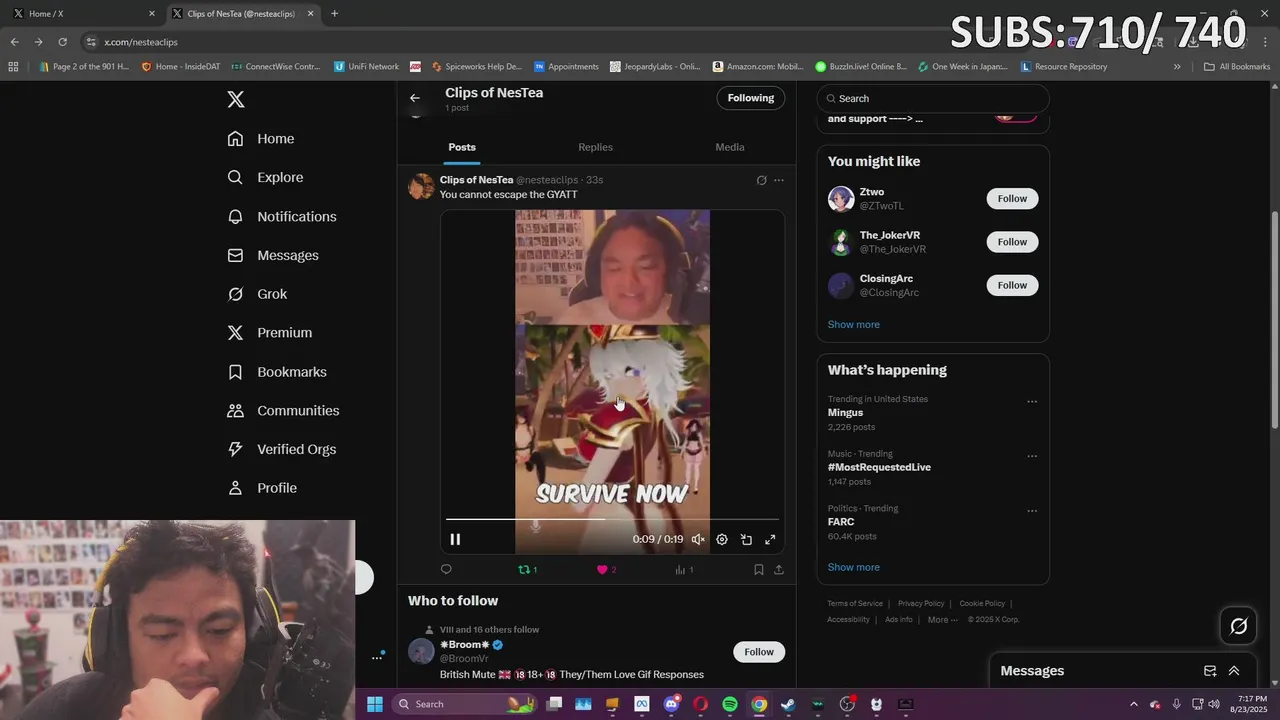Follow Ztwo
This screenshot has width=1280, height=720.
pyautogui.click(x=1012, y=198)
